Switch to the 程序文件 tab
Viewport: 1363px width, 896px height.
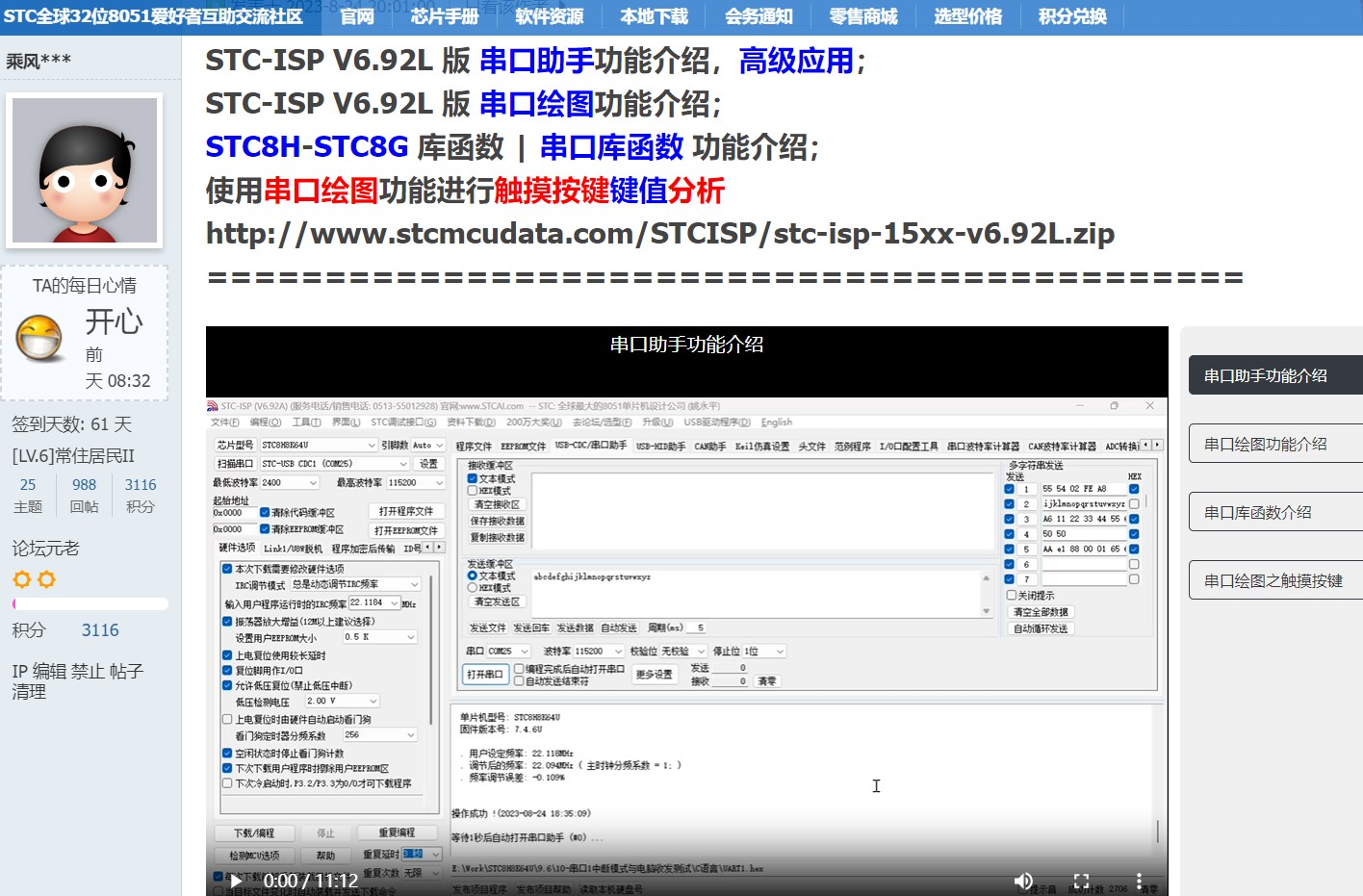point(474,447)
